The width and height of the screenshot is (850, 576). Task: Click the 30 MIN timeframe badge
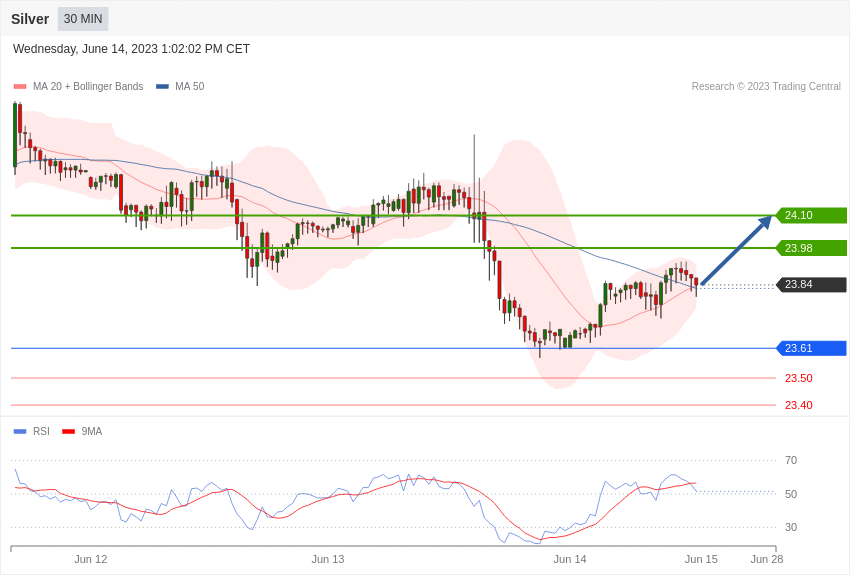point(83,19)
